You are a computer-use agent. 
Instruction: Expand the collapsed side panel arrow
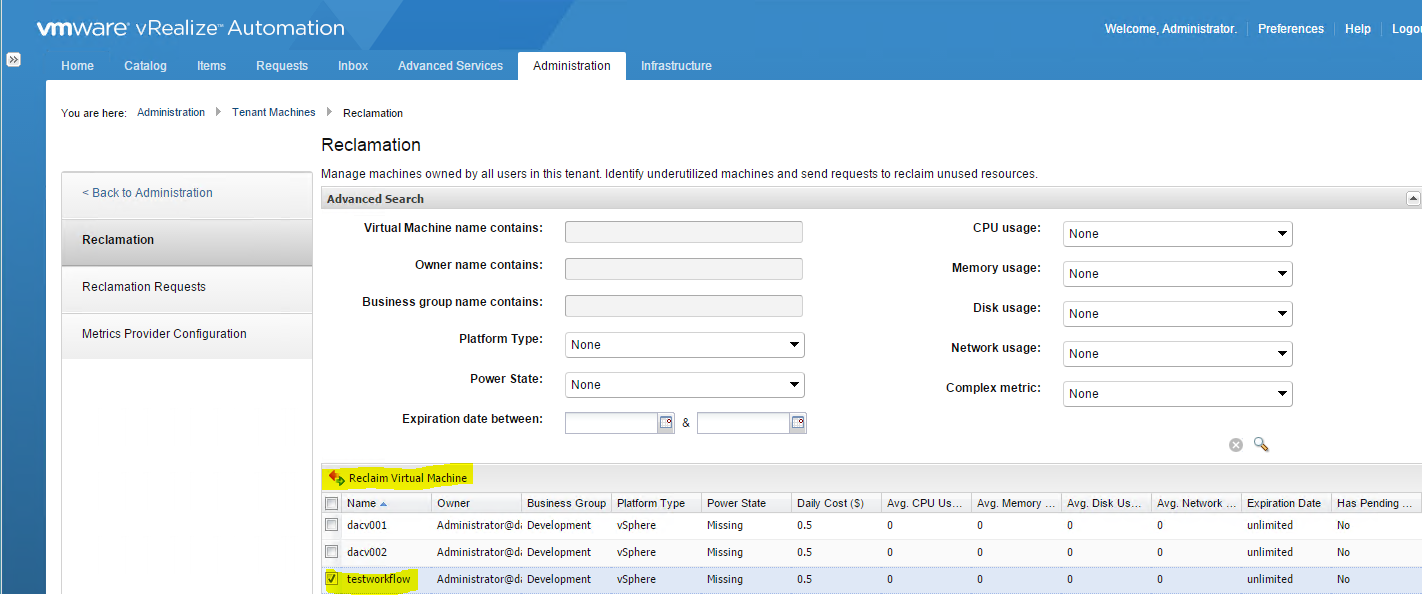pyautogui.click(x=14, y=60)
